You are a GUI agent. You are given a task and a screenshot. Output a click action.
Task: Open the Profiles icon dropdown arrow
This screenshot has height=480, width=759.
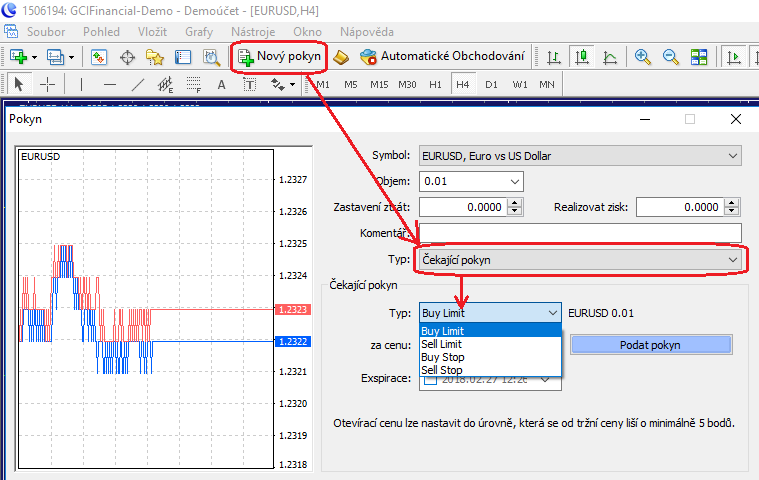[x=72, y=57]
